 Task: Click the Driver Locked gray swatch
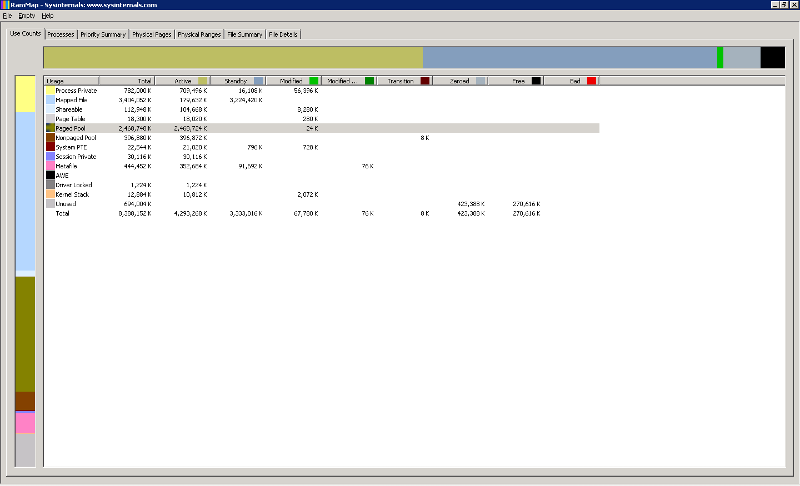[x=50, y=185]
